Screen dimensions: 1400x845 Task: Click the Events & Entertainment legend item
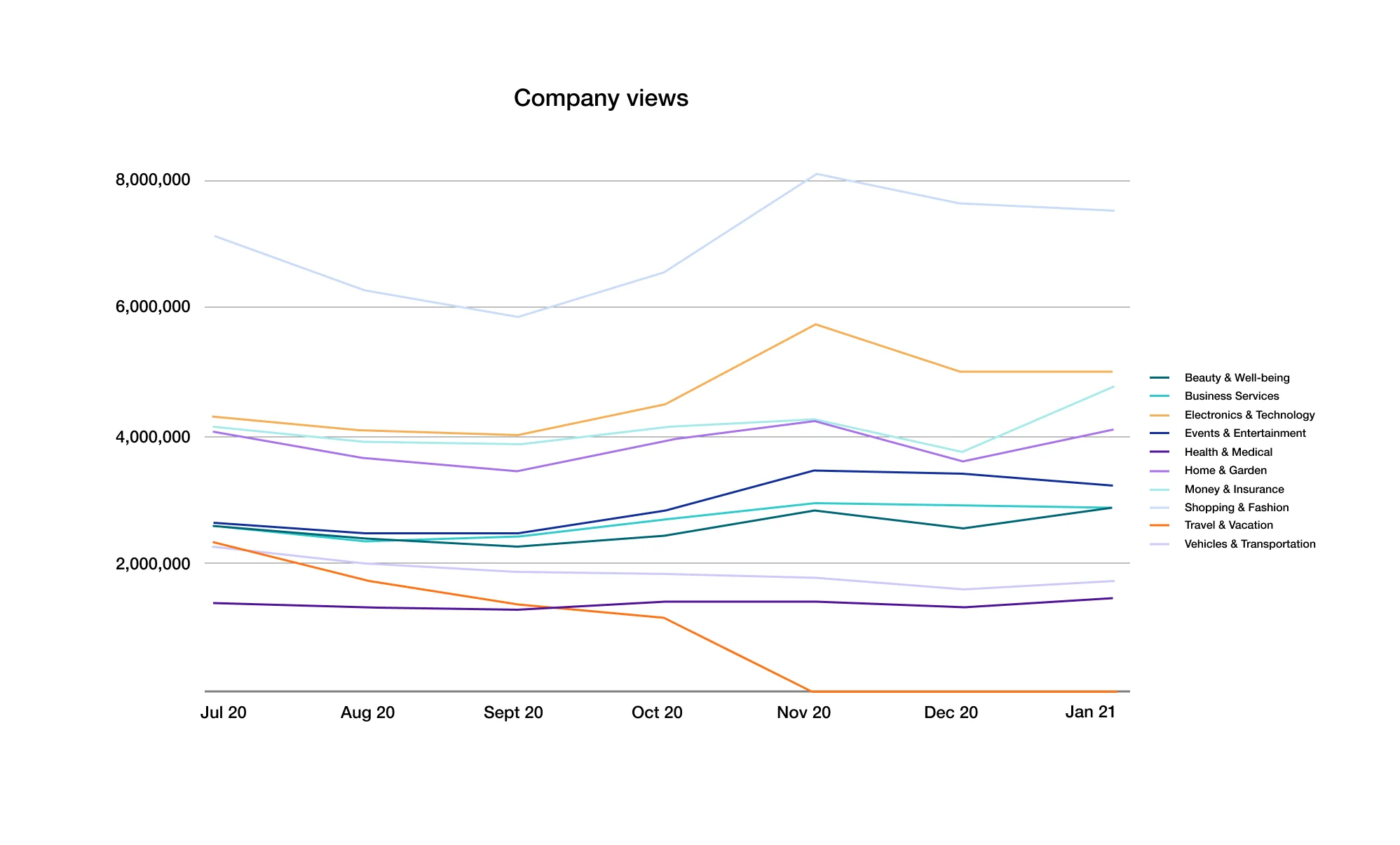tap(1244, 433)
